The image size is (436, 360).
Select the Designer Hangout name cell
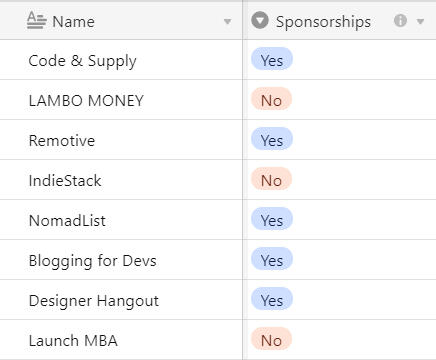(121, 300)
